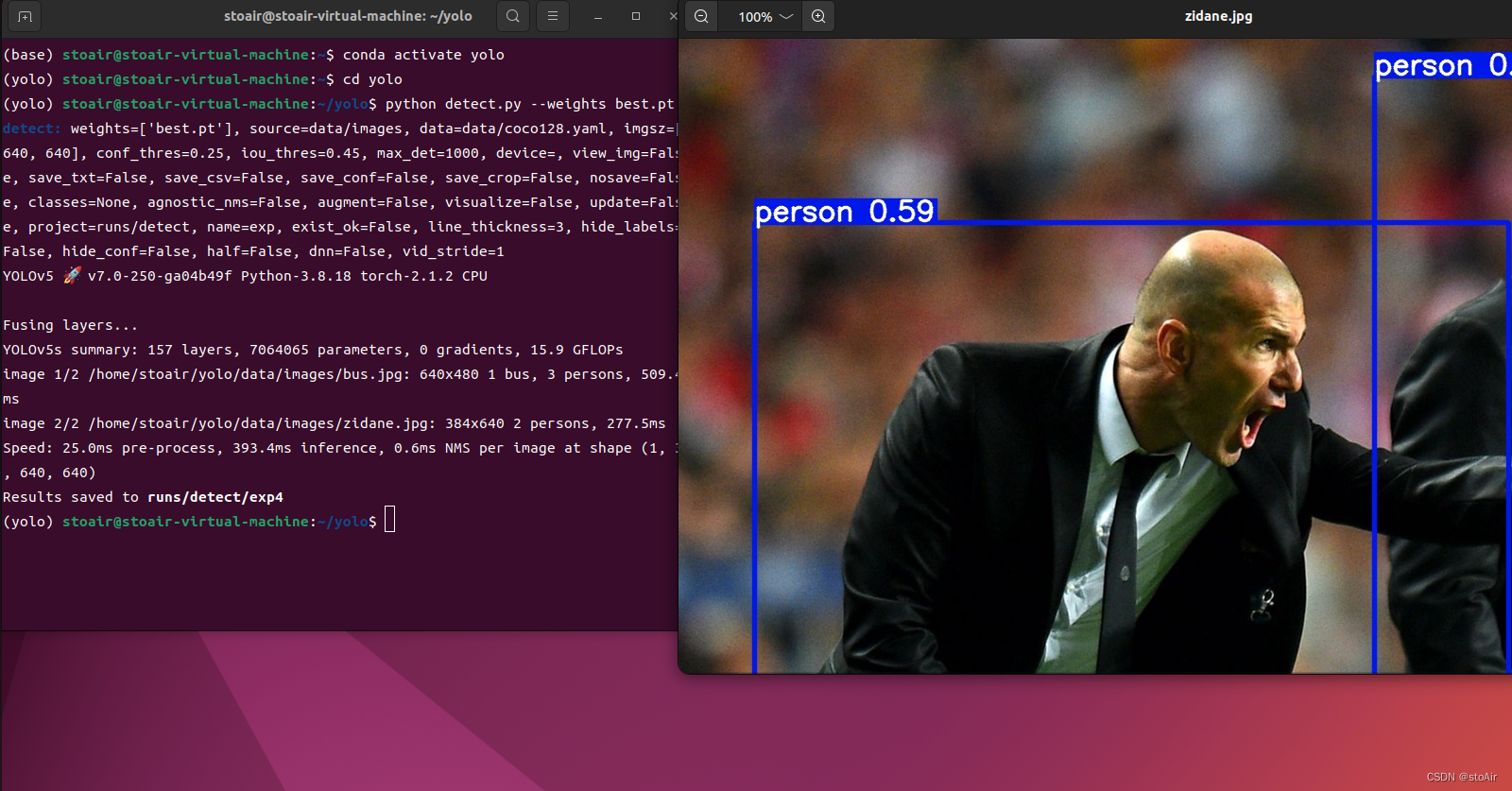Image resolution: width=1512 pixels, height=791 pixels.
Task: Click the 'cd yolo' command text
Action: click(372, 79)
